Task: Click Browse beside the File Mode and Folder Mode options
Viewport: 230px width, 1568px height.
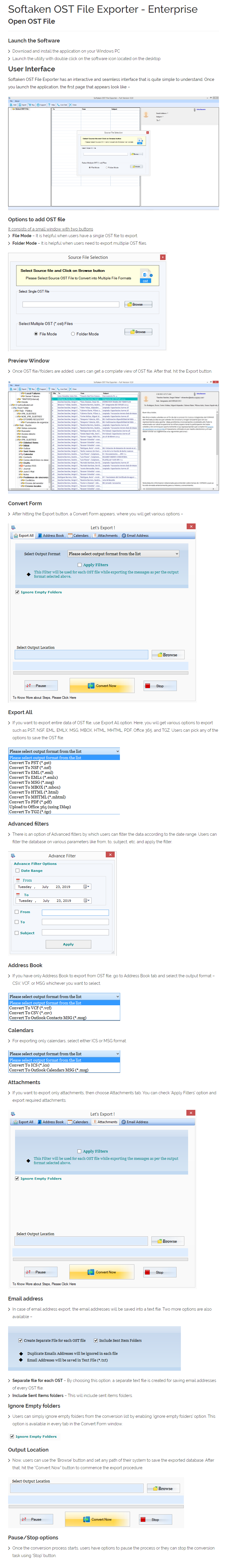Action: point(138,332)
